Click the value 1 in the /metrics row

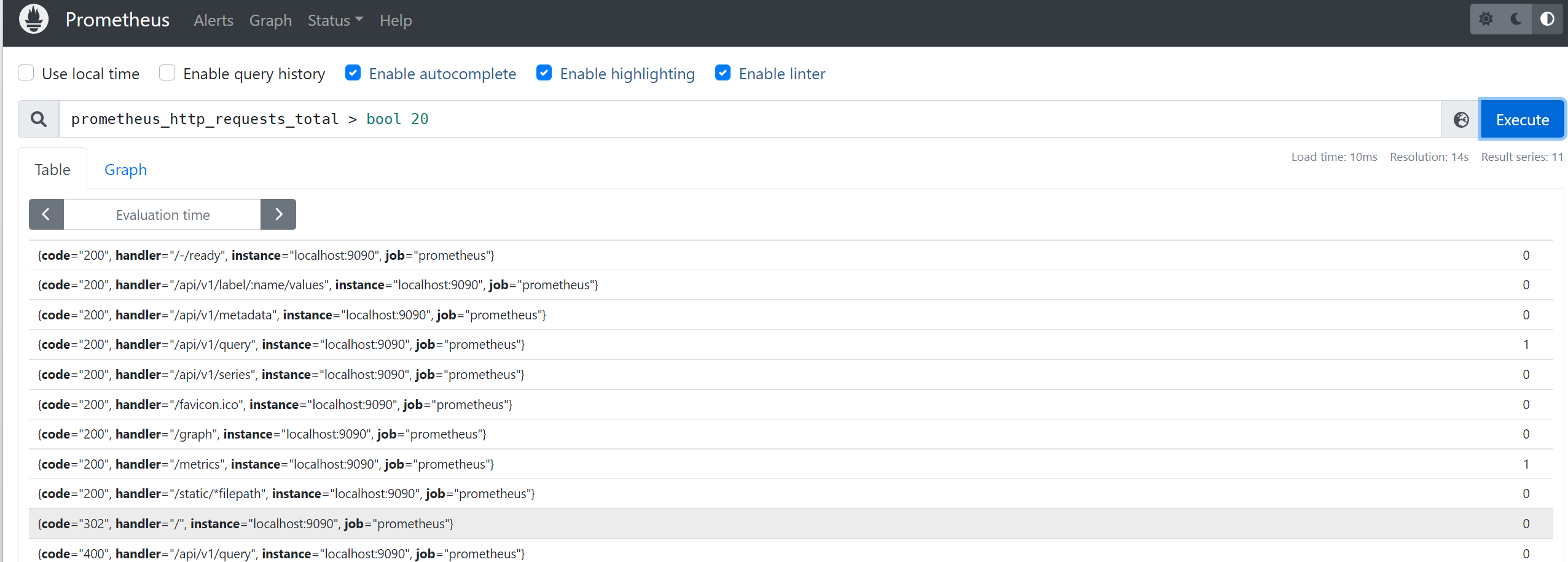coord(1526,464)
